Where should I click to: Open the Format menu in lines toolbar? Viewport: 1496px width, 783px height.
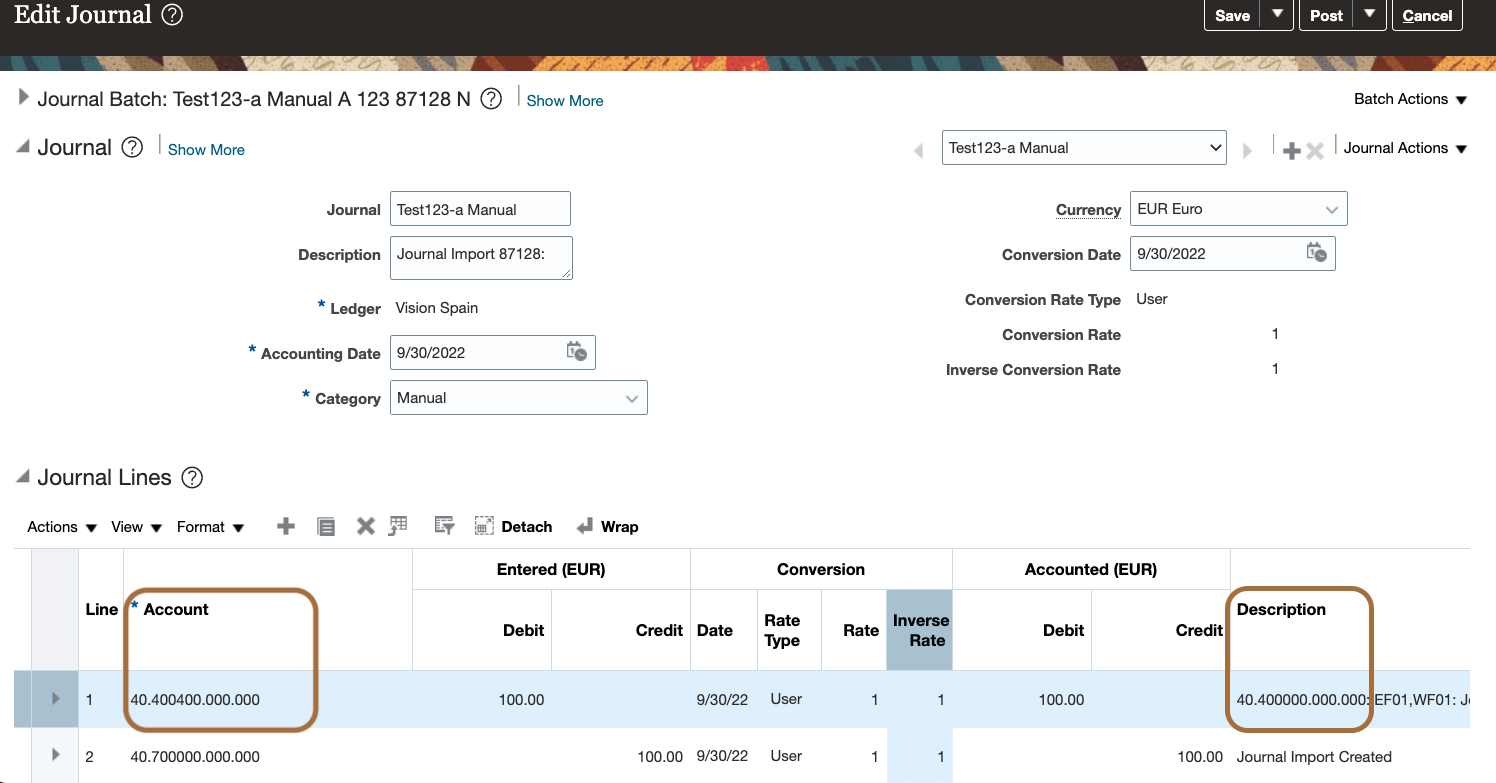210,527
